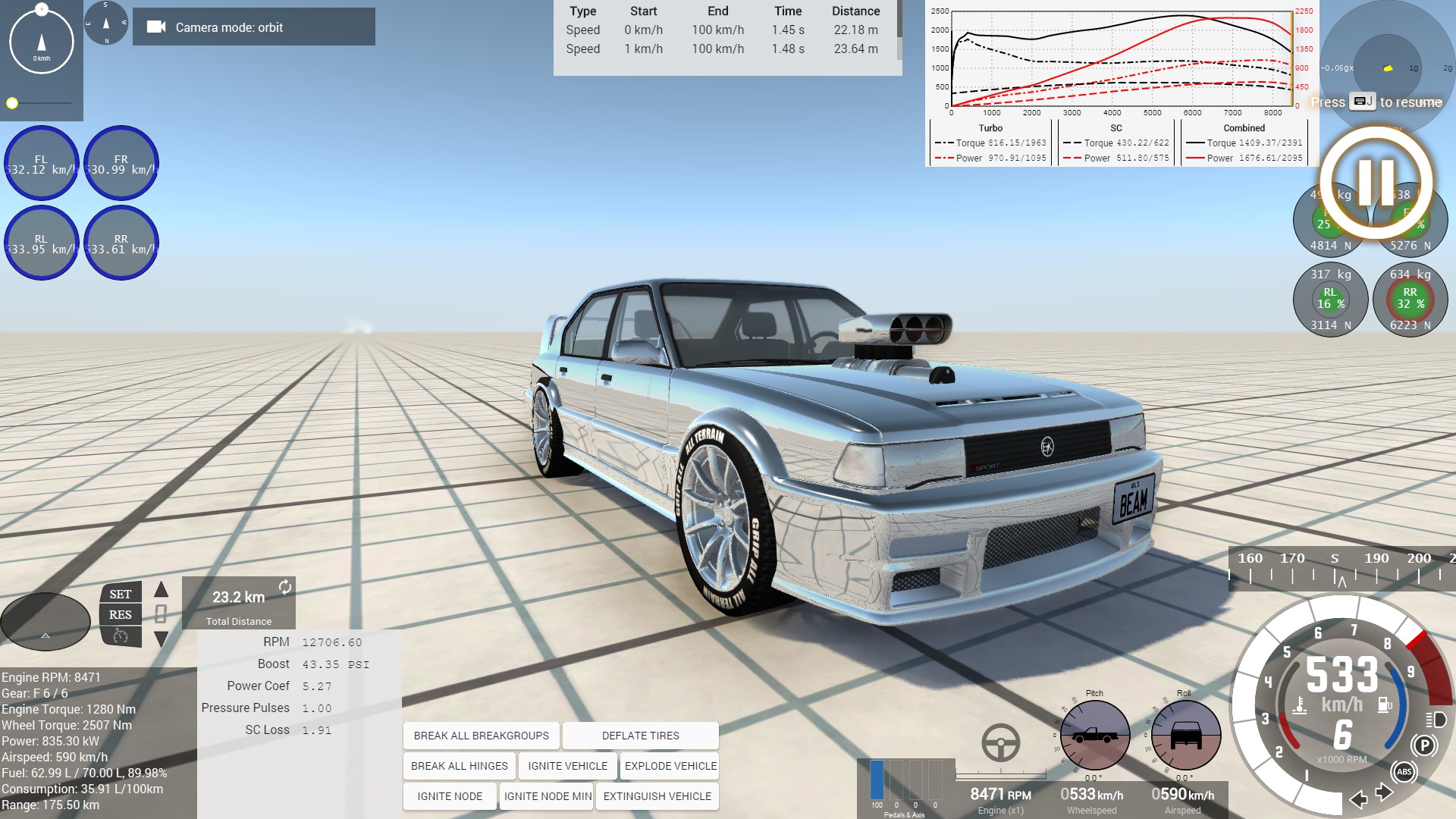Screen dimensions: 1456x819
Task: Click the ABS indicator on tachometer
Action: click(x=1404, y=772)
